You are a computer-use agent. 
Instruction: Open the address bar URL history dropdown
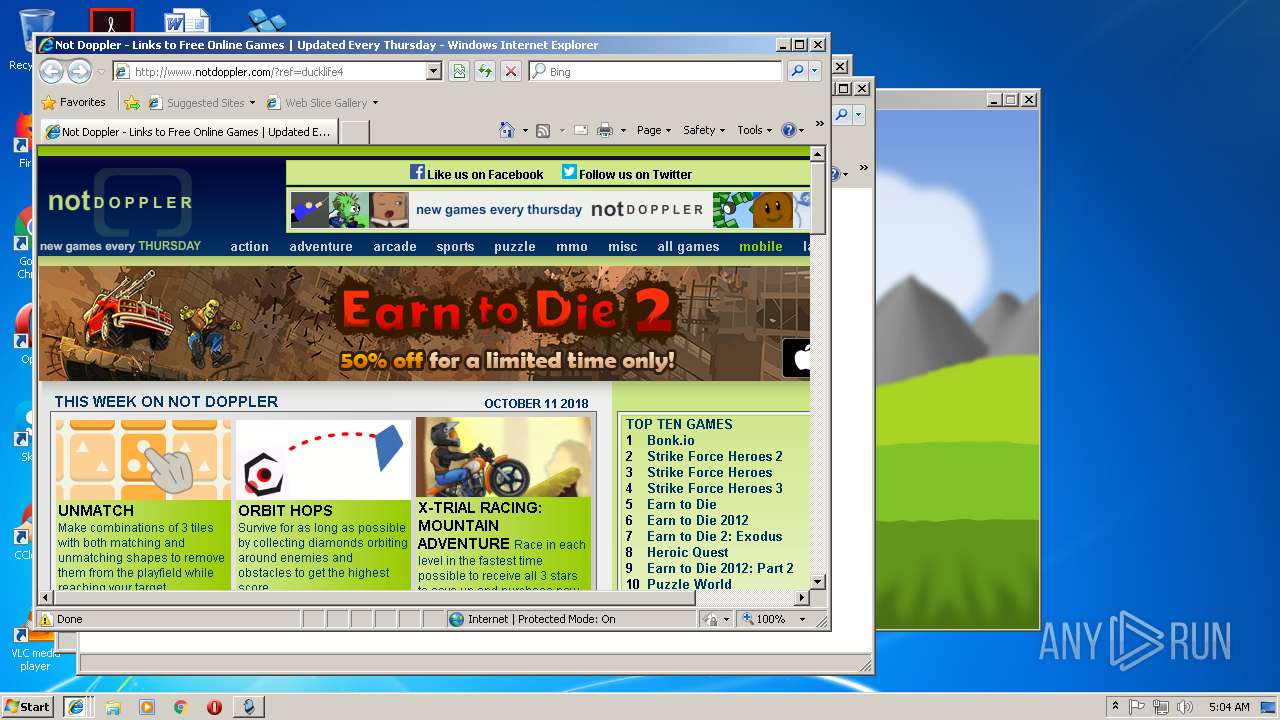pyautogui.click(x=433, y=71)
